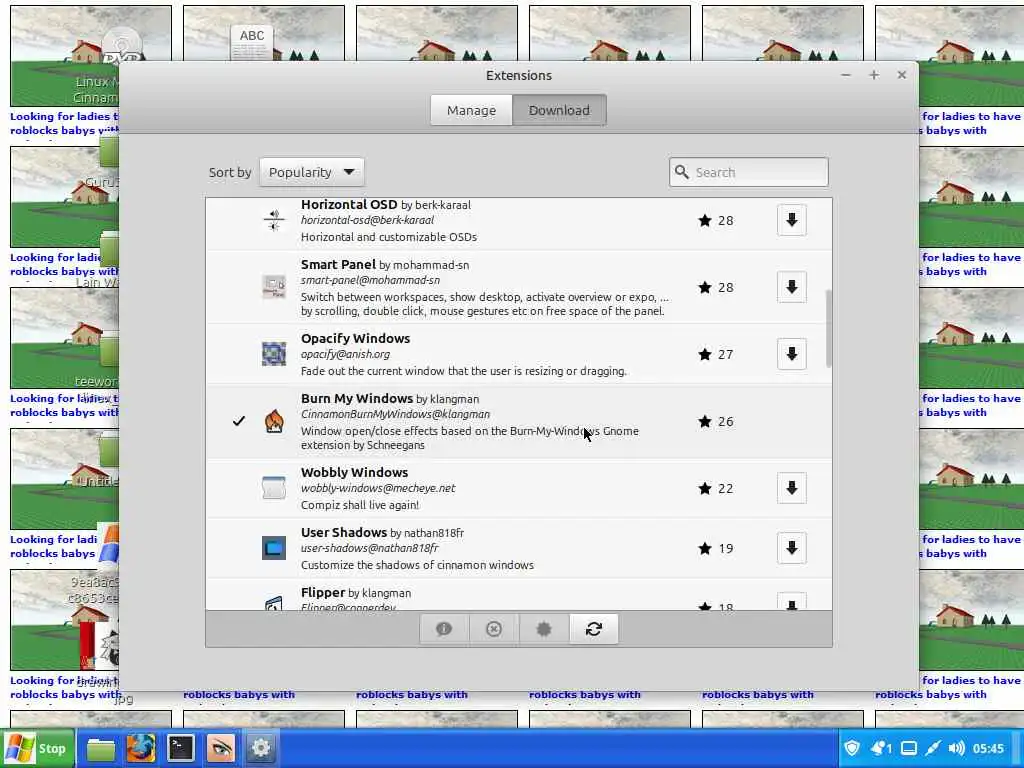Download the Opacify Windows extension
The image size is (1024, 768).
pyautogui.click(x=792, y=354)
